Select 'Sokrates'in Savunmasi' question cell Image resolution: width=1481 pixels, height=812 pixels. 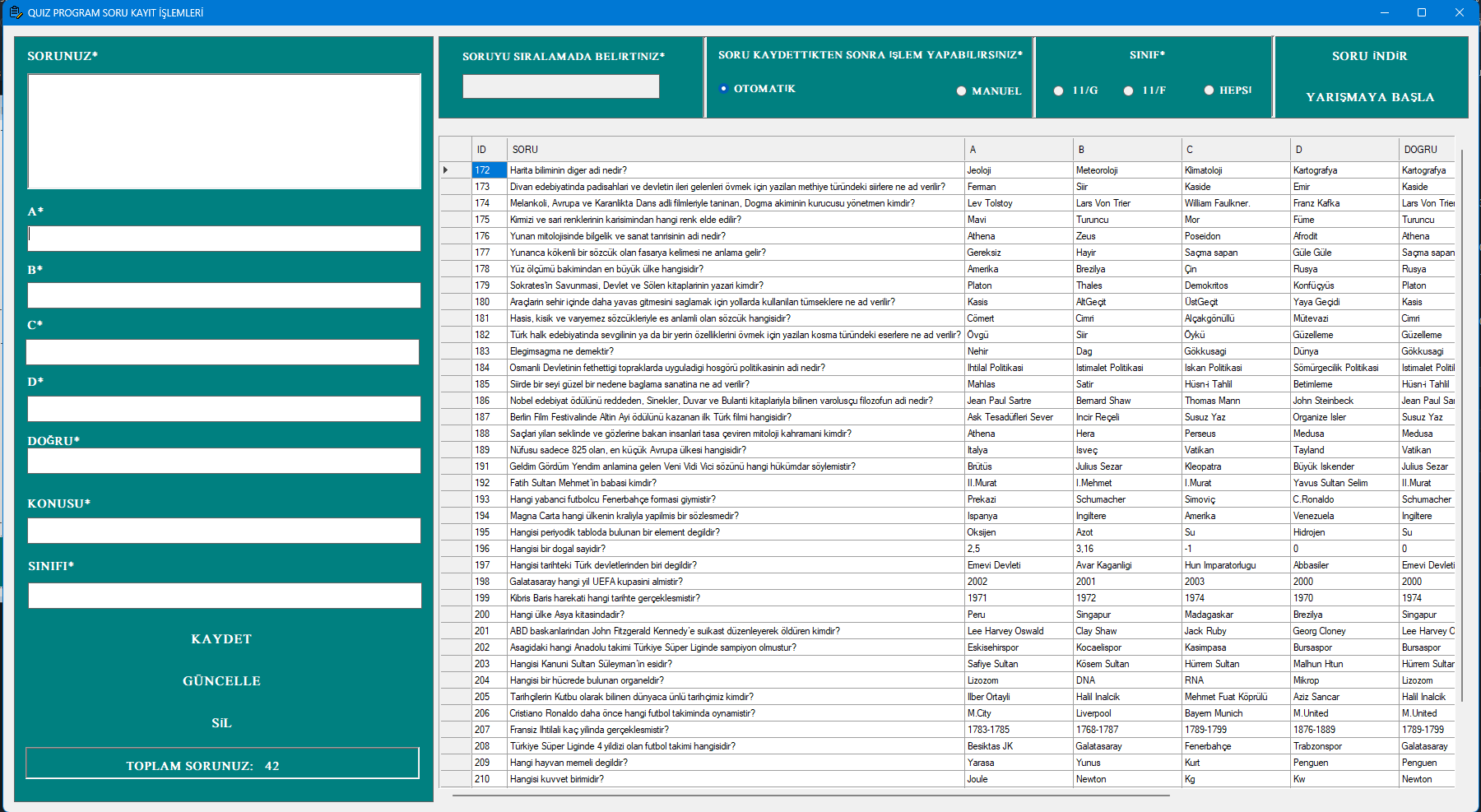[x=736, y=285]
